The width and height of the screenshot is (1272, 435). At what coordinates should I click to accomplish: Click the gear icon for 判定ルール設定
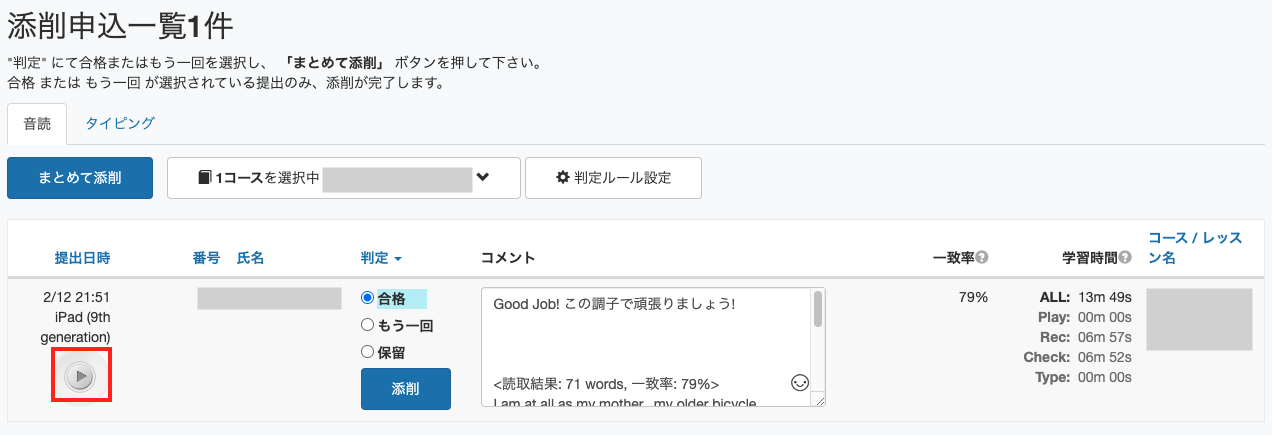tap(563, 178)
